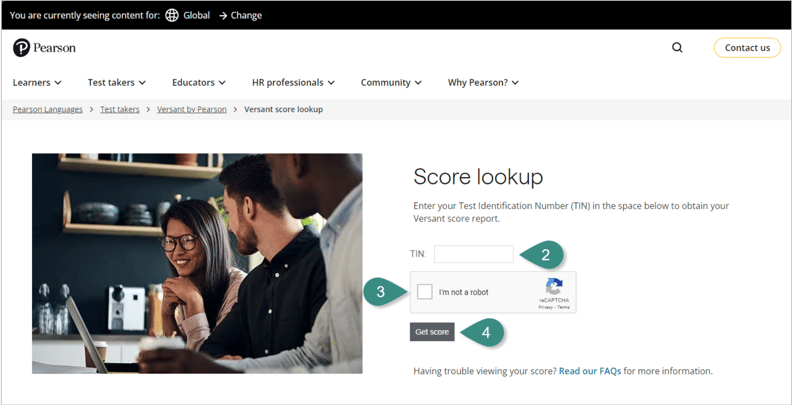This screenshot has height=405, width=792.
Task: Click Change in the region banner
Action: 240,15
